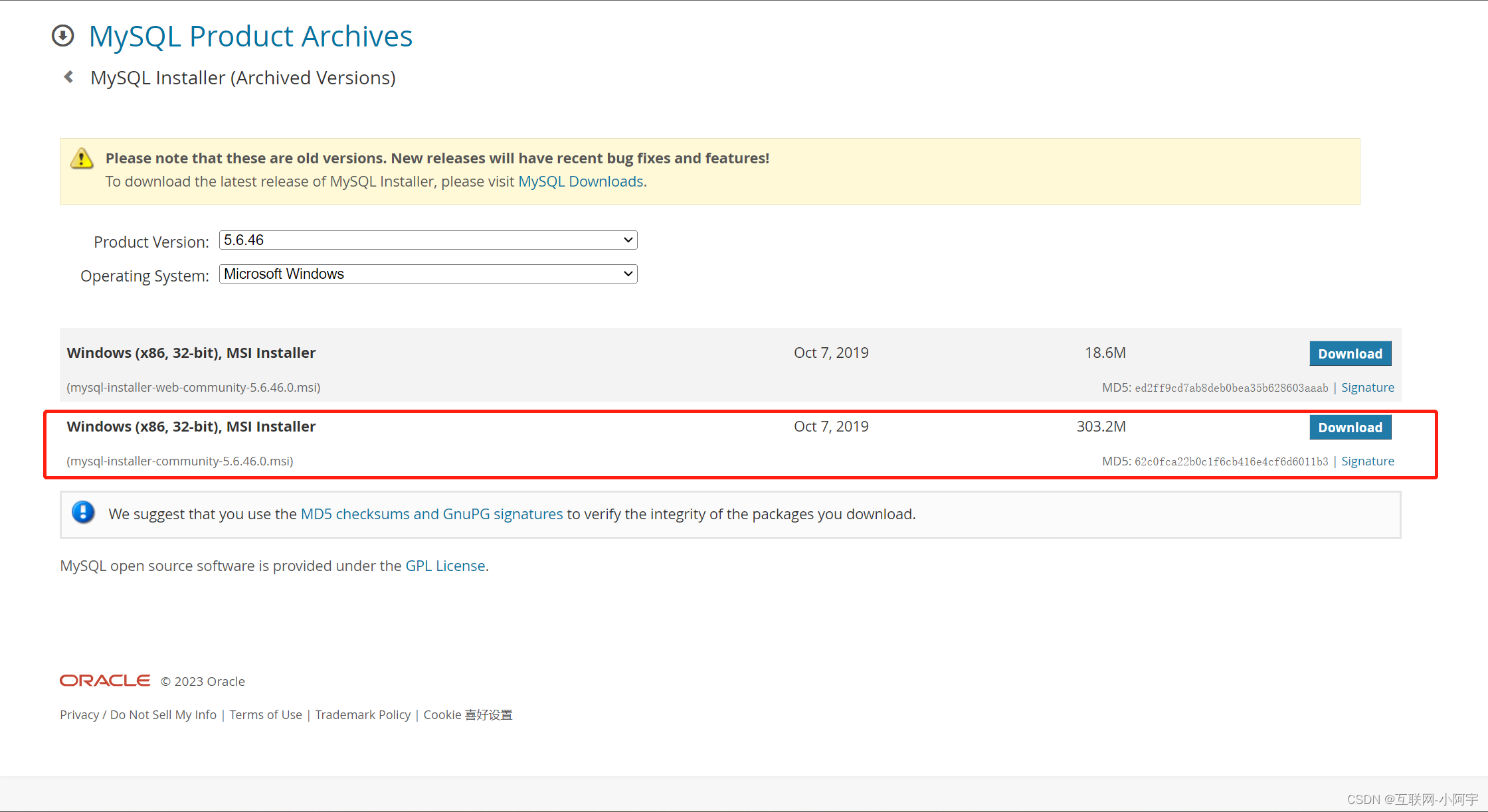Click Signature for the community installer
The width and height of the screenshot is (1488, 812).
coord(1368,461)
